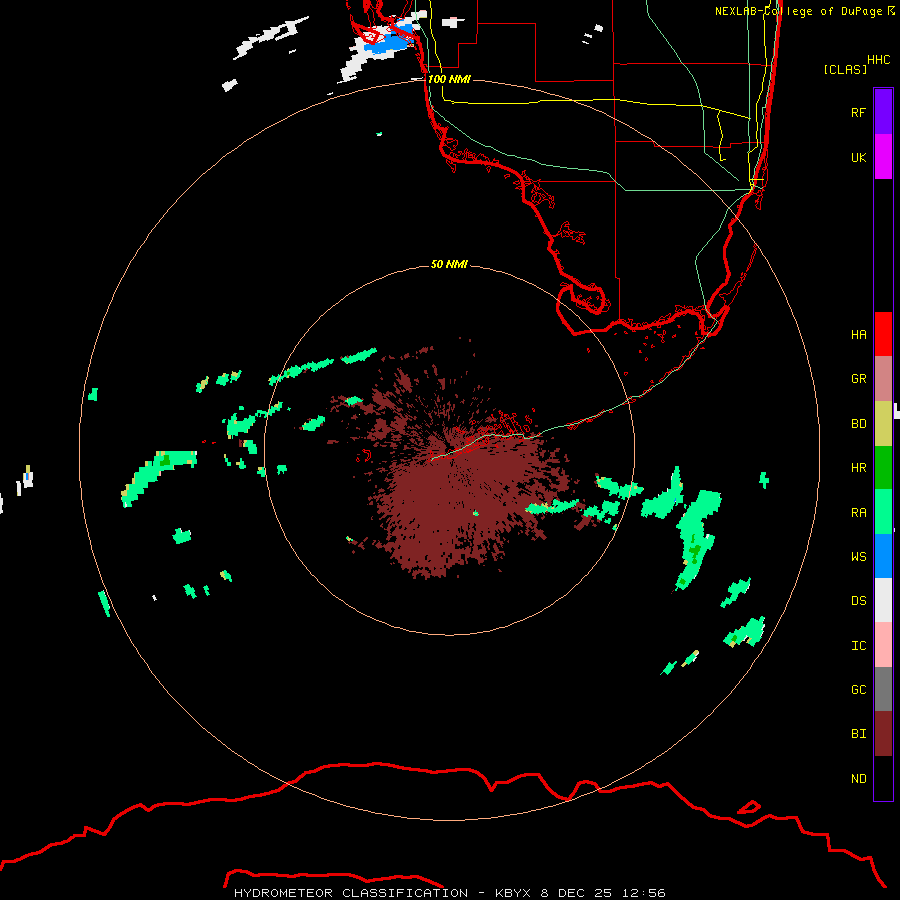Click the GR legend label
This screenshot has width=900, height=900.
(858, 379)
